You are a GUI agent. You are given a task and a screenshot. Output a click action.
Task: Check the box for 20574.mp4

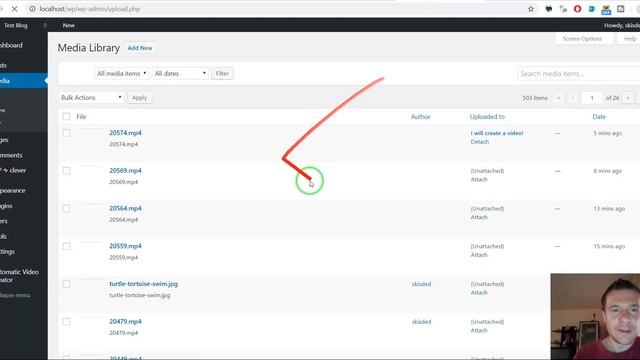click(66, 133)
